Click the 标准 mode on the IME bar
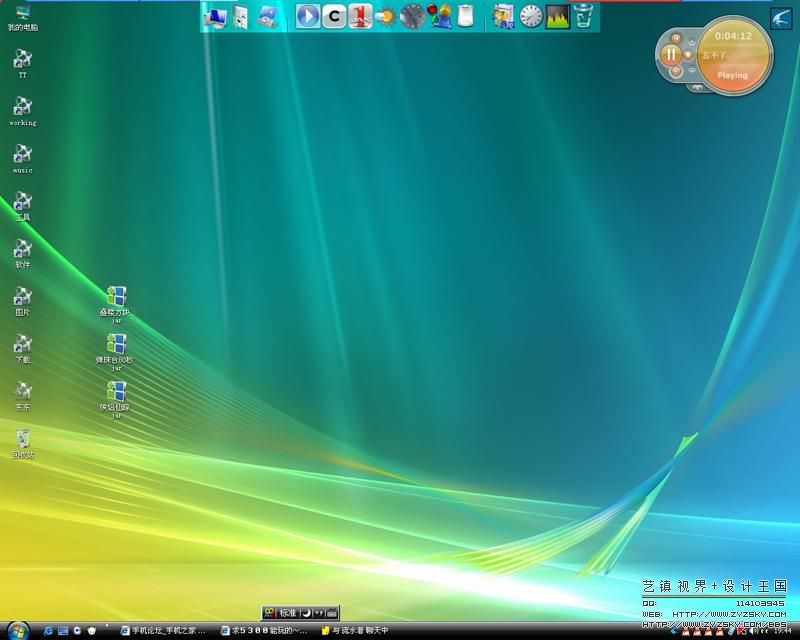 (x=287, y=613)
